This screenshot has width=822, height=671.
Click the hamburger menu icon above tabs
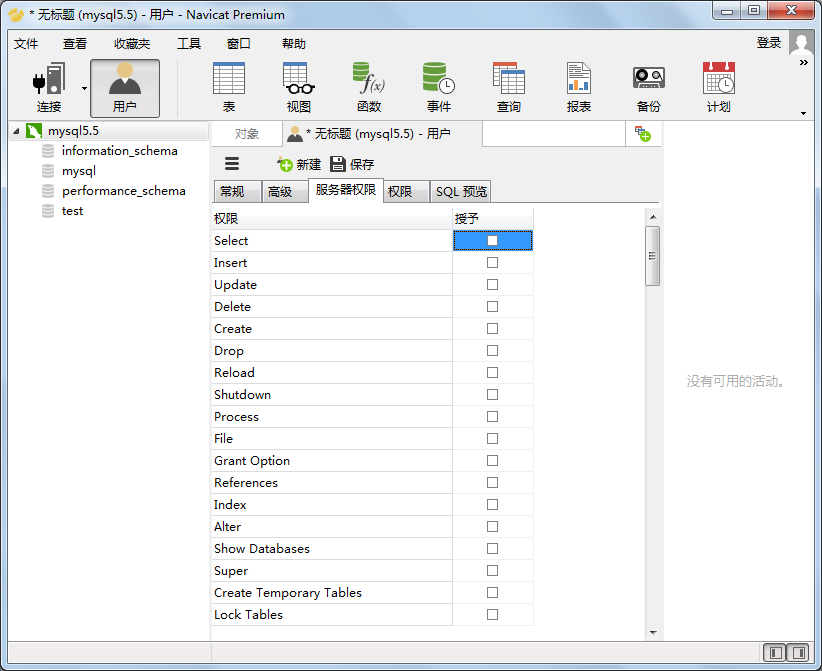(232, 164)
